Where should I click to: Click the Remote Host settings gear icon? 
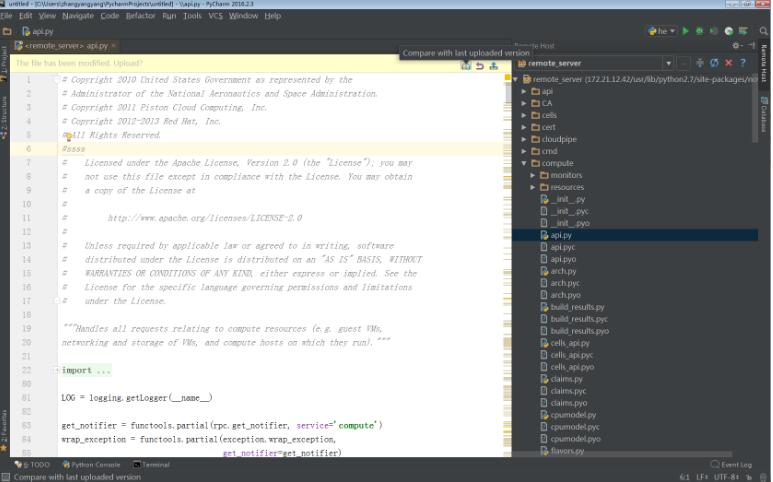(736, 45)
